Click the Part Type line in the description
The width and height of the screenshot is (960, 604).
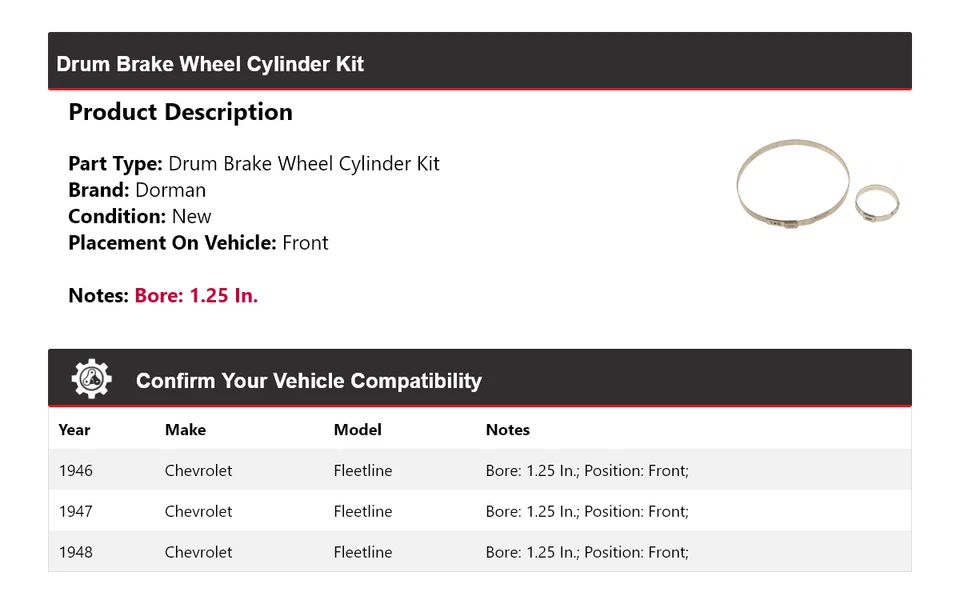pyautogui.click(x=254, y=164)
